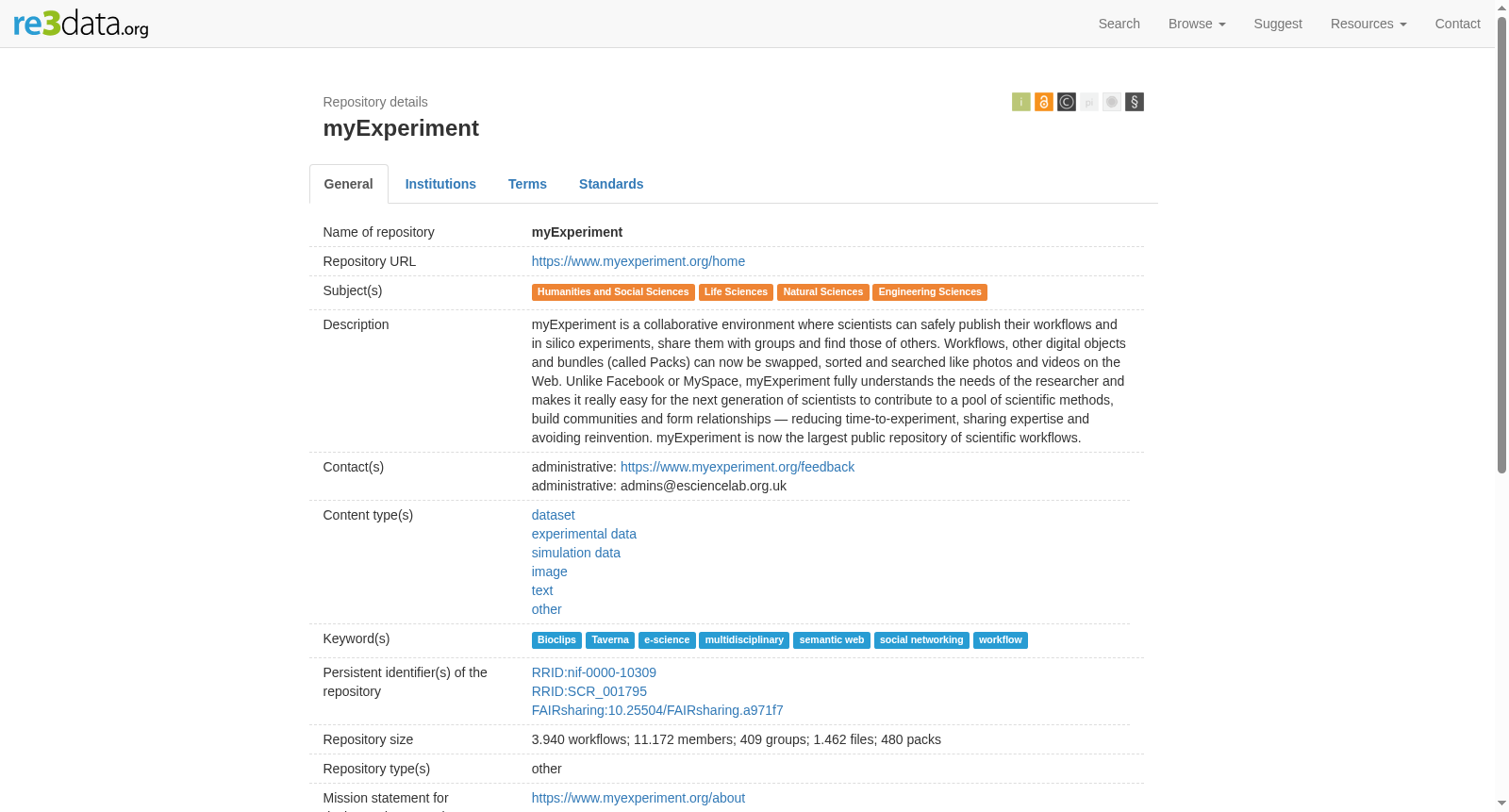Screen dimensions: 1509x812
Task: Open the Suggest page
Action: click(1278, 24)
